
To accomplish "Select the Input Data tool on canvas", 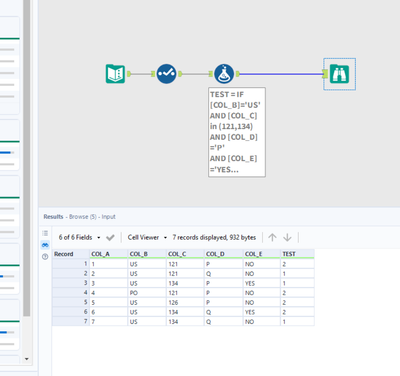I will point(115,74).
